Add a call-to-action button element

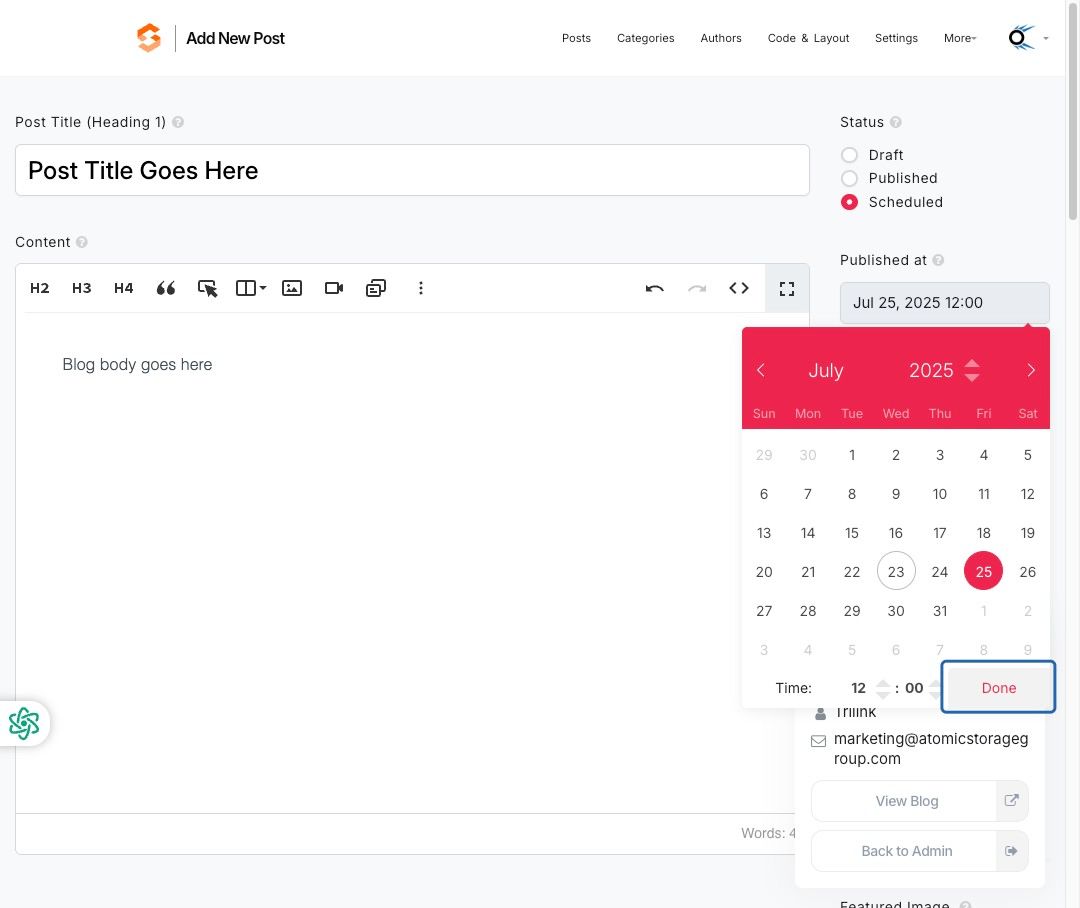point(207,288)
